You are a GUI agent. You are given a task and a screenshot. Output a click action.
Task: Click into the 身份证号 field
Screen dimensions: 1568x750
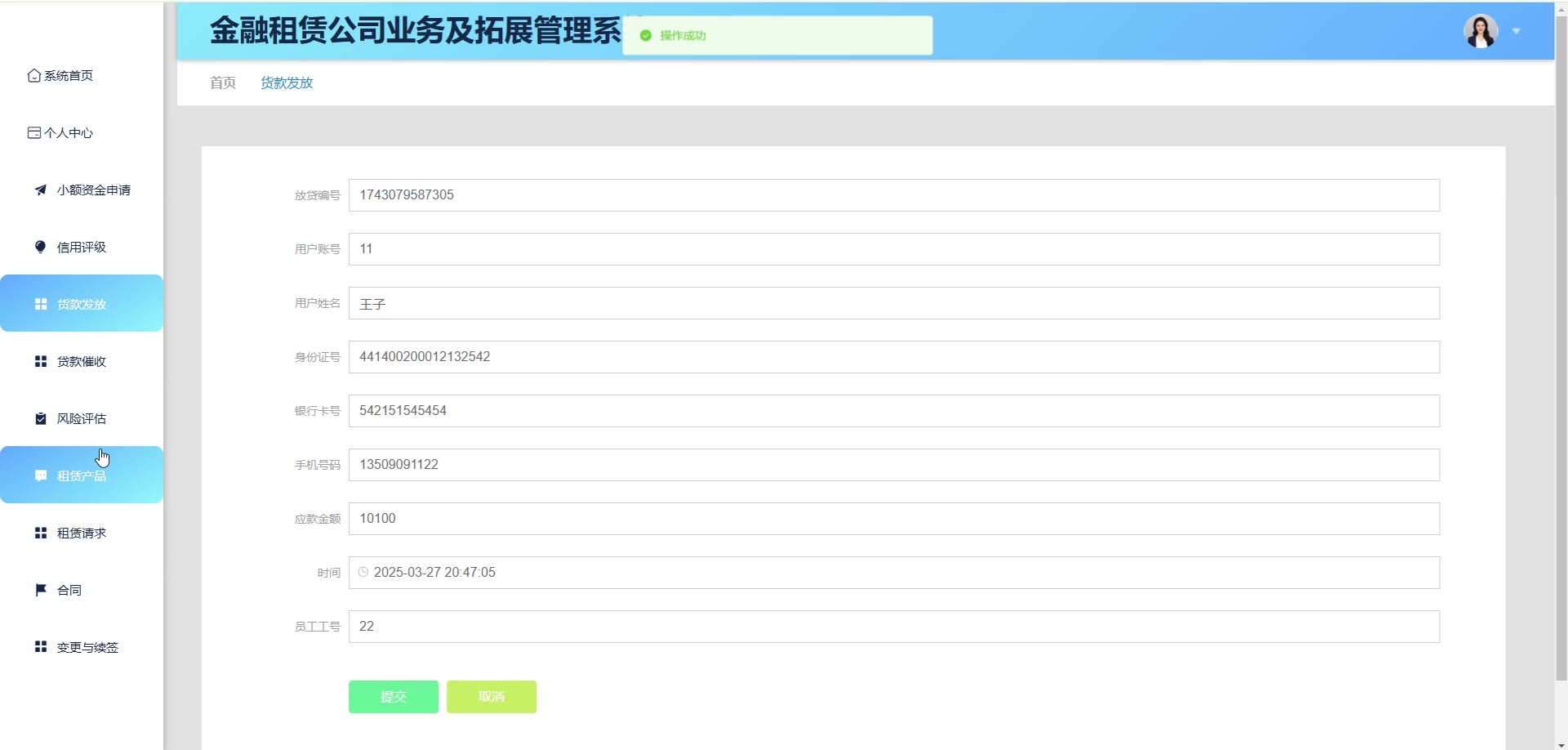pyautogui.click(x=894, y=357)
